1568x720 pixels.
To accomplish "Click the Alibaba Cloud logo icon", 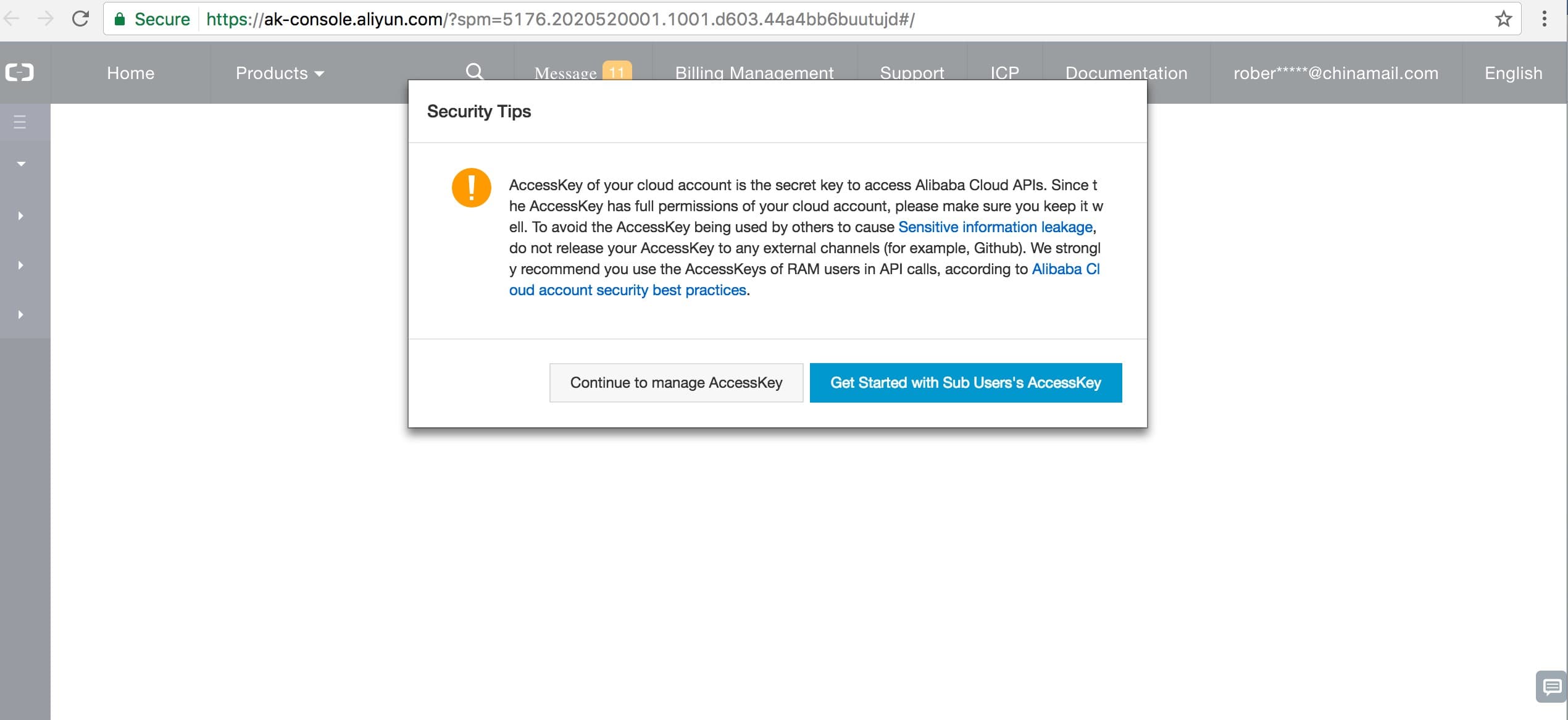I will 20,73.
